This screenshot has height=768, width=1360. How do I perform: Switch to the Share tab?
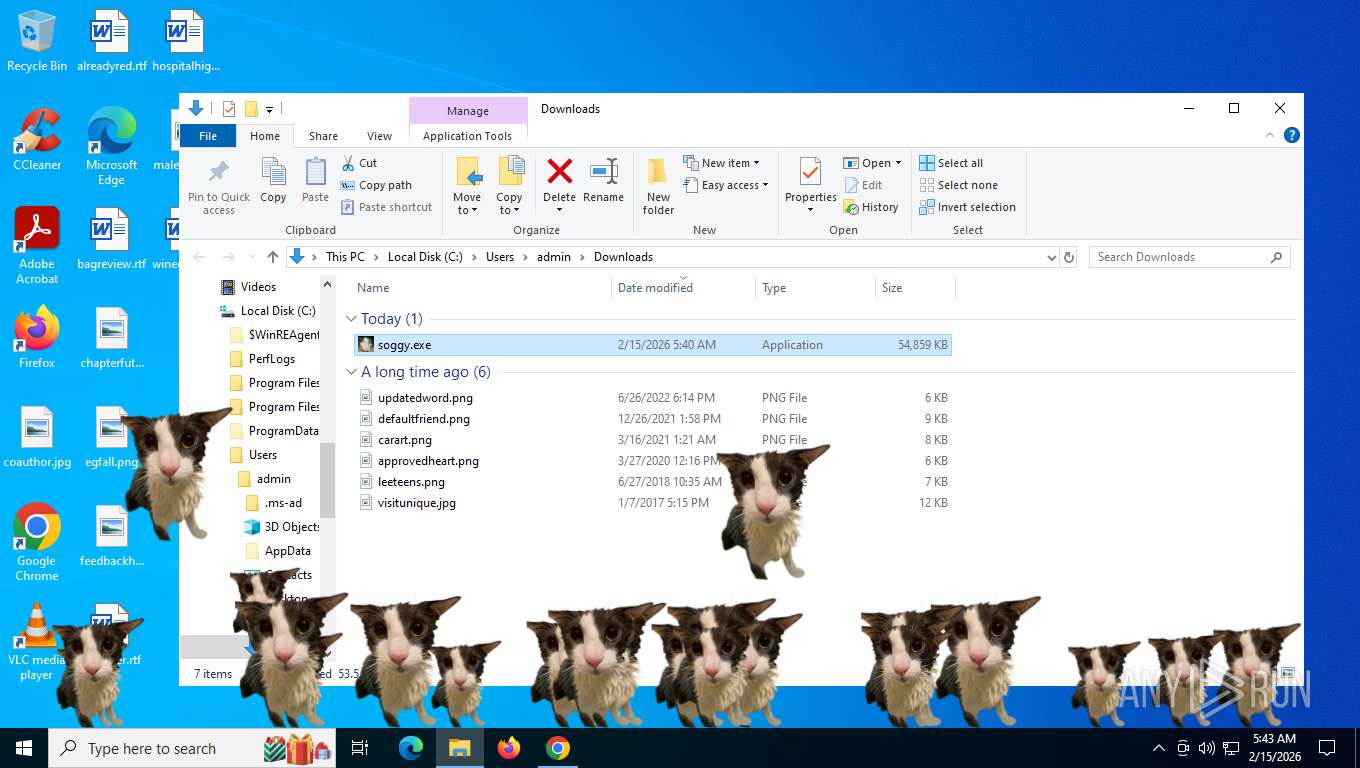(323, 136)
